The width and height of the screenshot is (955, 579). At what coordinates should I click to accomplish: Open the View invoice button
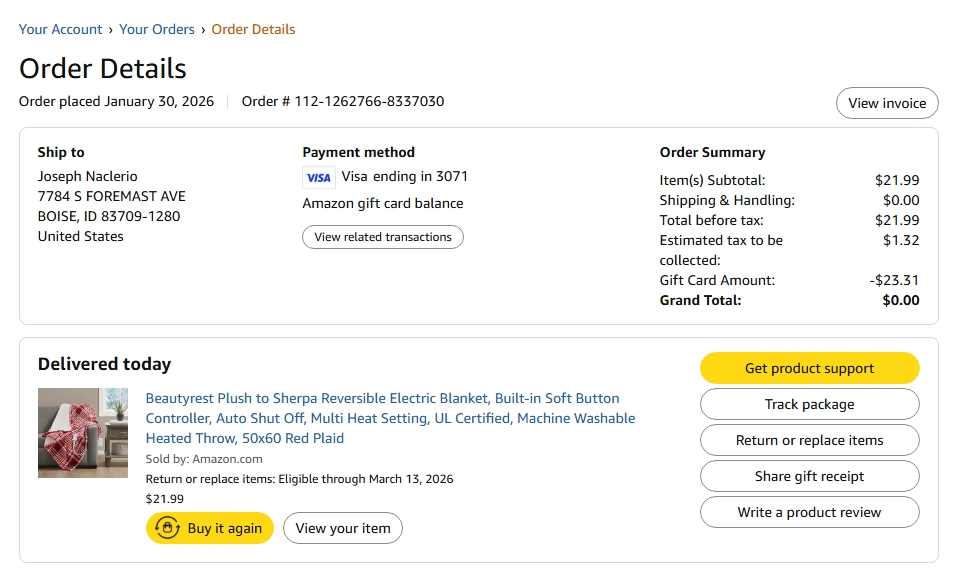[887, 103]
